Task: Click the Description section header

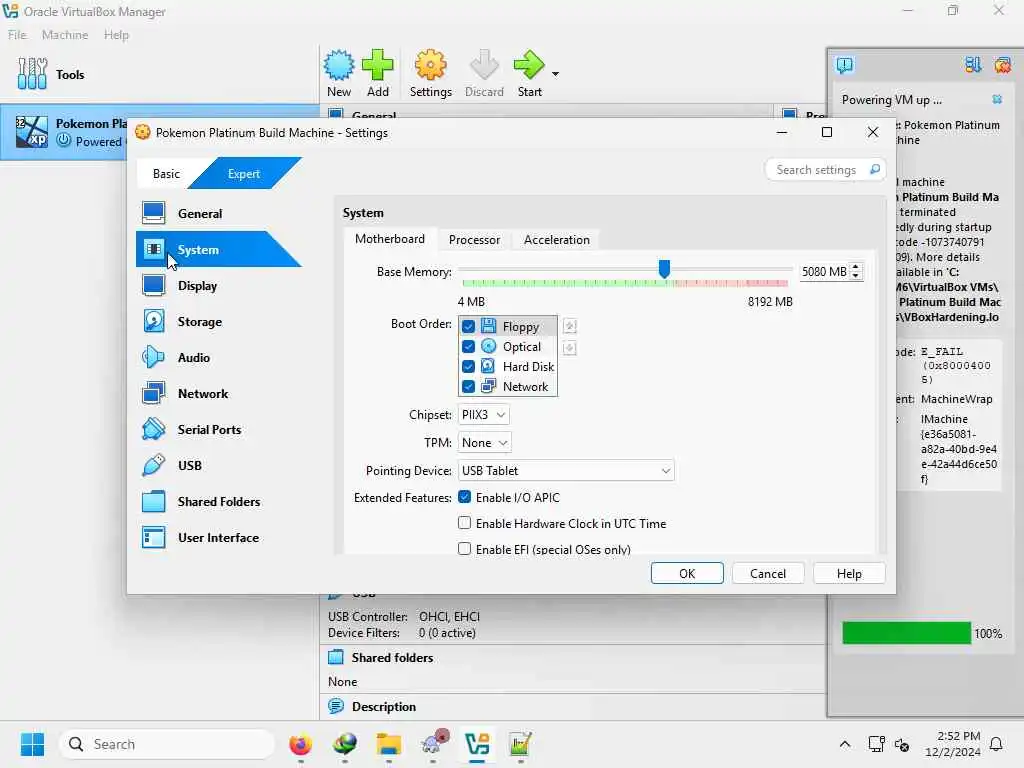Action: point(383,707)
